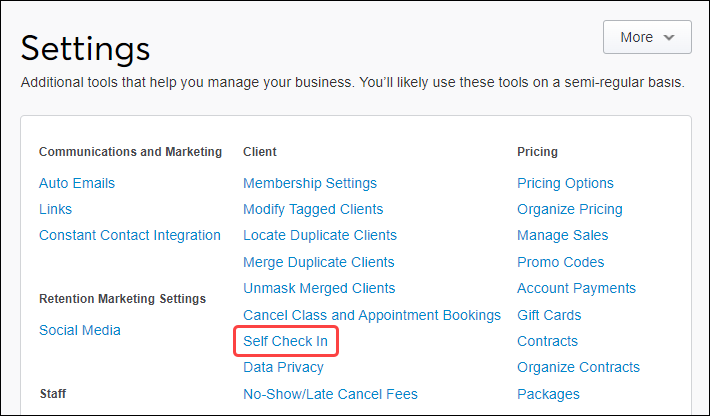Open Constant Contact Integration settings
The width and height of the screenshot is (710, 416).
130,235
